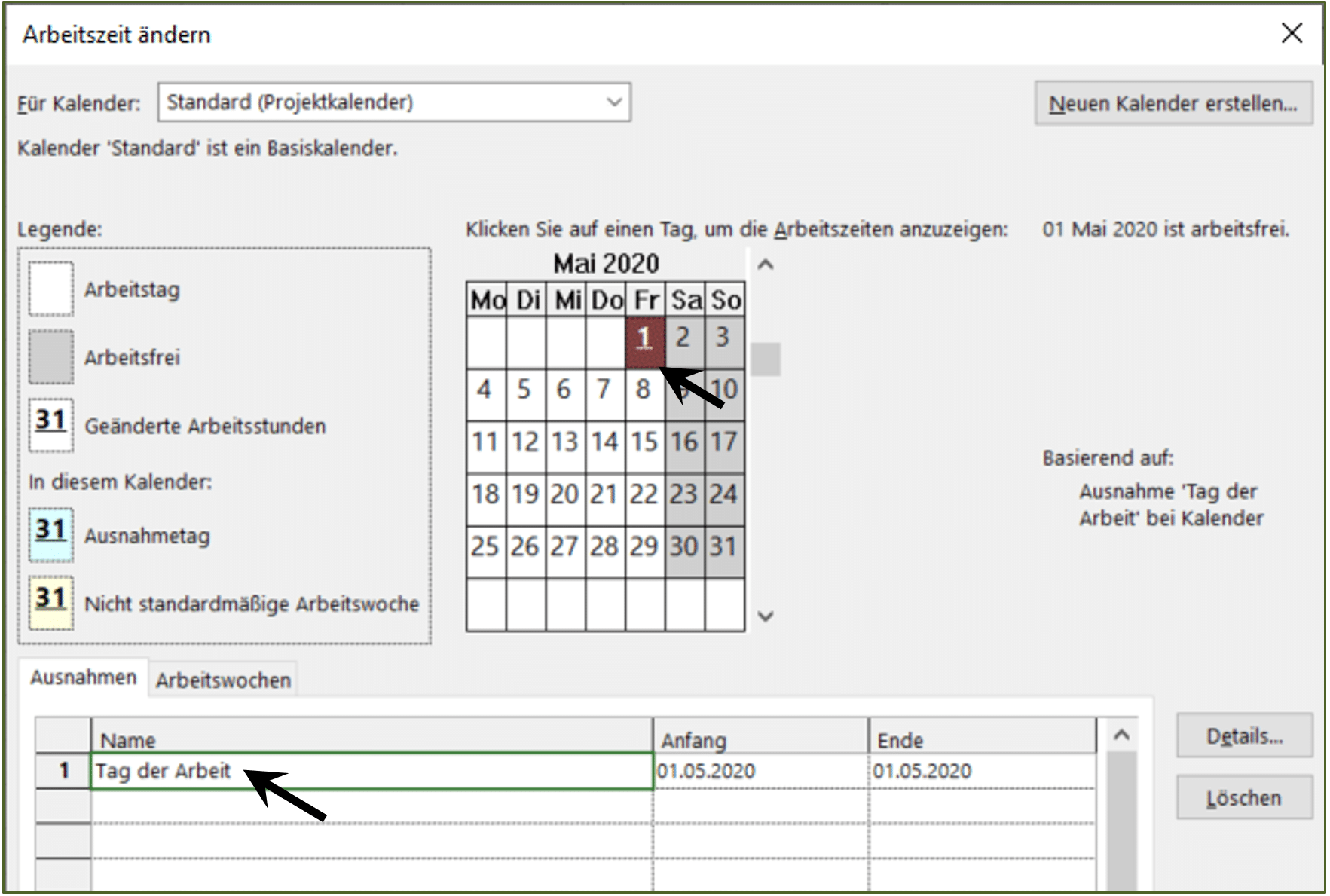Viewport: 1330px width, 896px height.
Task: Click the Name column header
Action: (x=371, y=736)
